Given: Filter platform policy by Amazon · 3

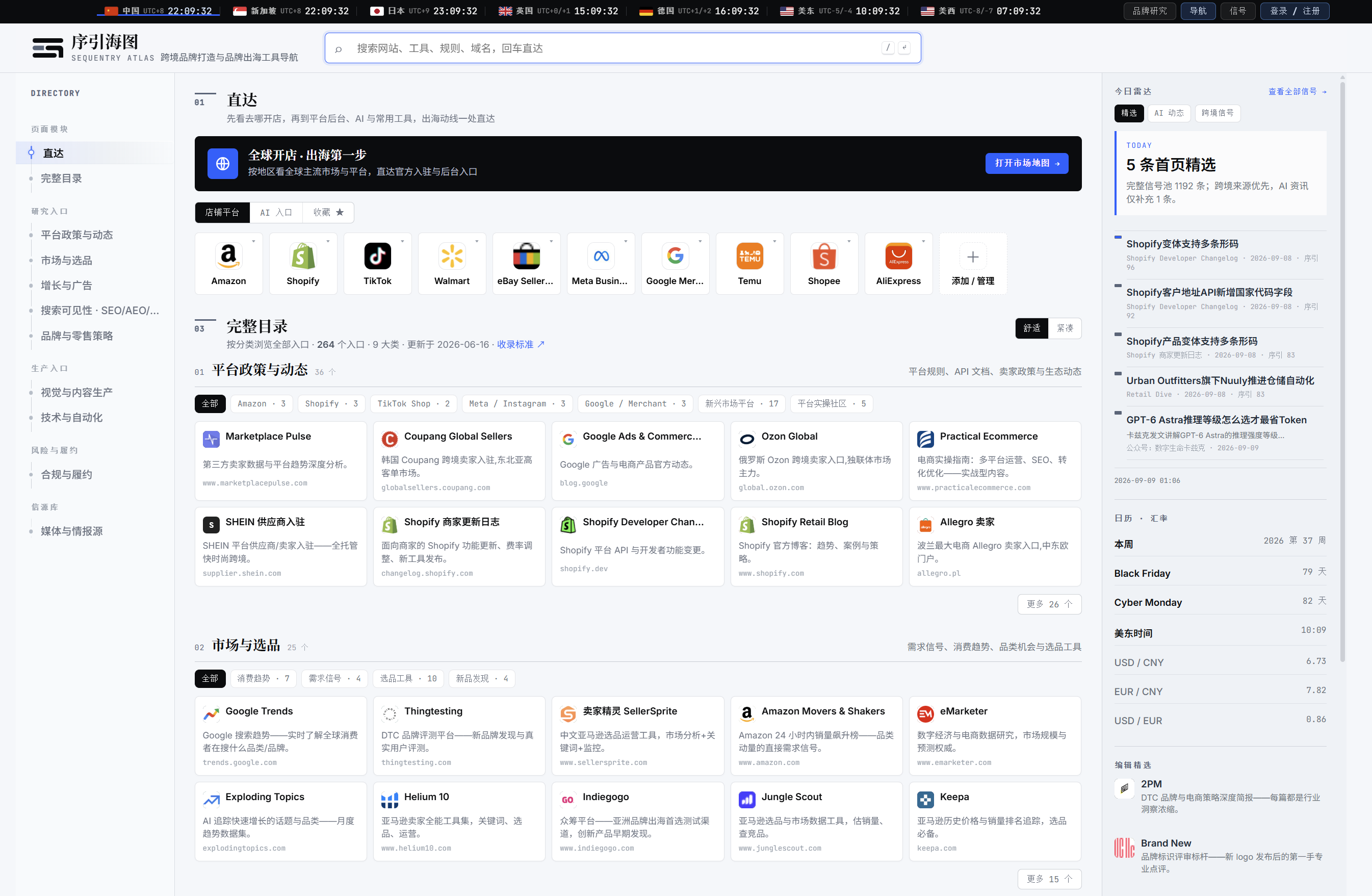Looking at the screenshot, I should (x=262, y=403).
